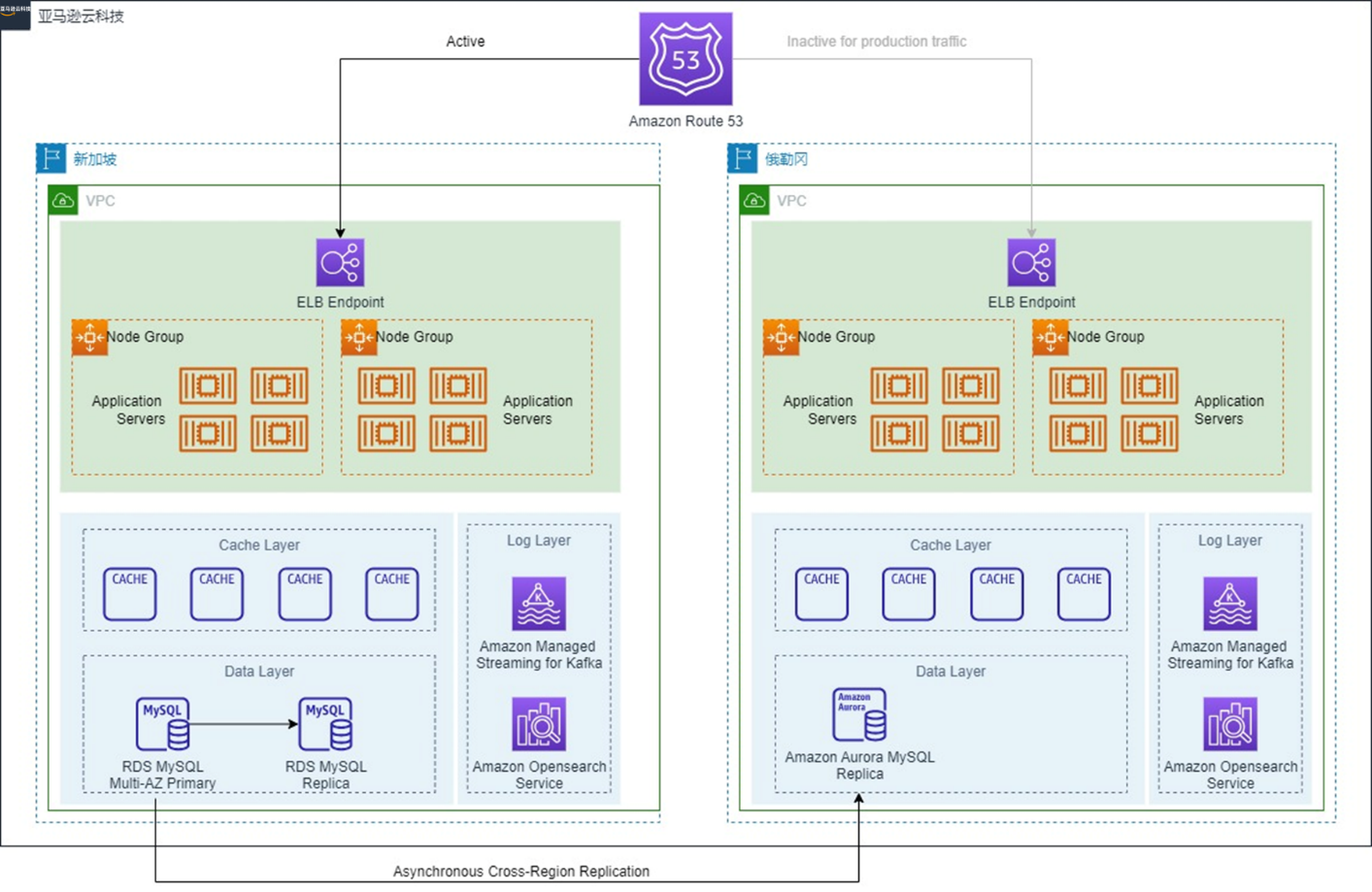Click the first CACHE node in Singapore

pyautogui.click(x=130, y=594)
